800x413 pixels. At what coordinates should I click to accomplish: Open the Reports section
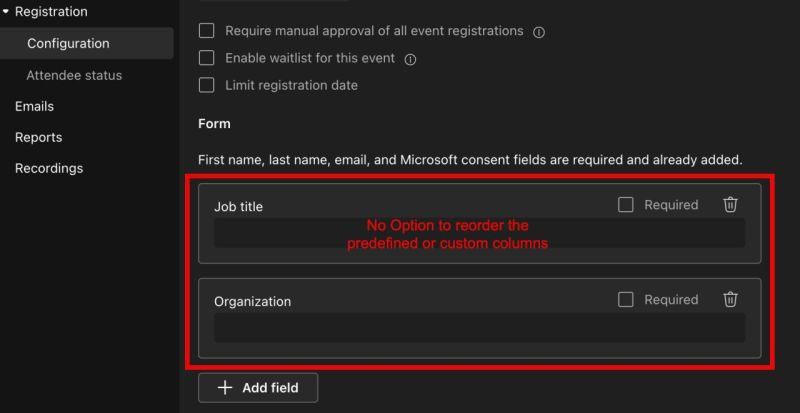click(x=38, y=137)
